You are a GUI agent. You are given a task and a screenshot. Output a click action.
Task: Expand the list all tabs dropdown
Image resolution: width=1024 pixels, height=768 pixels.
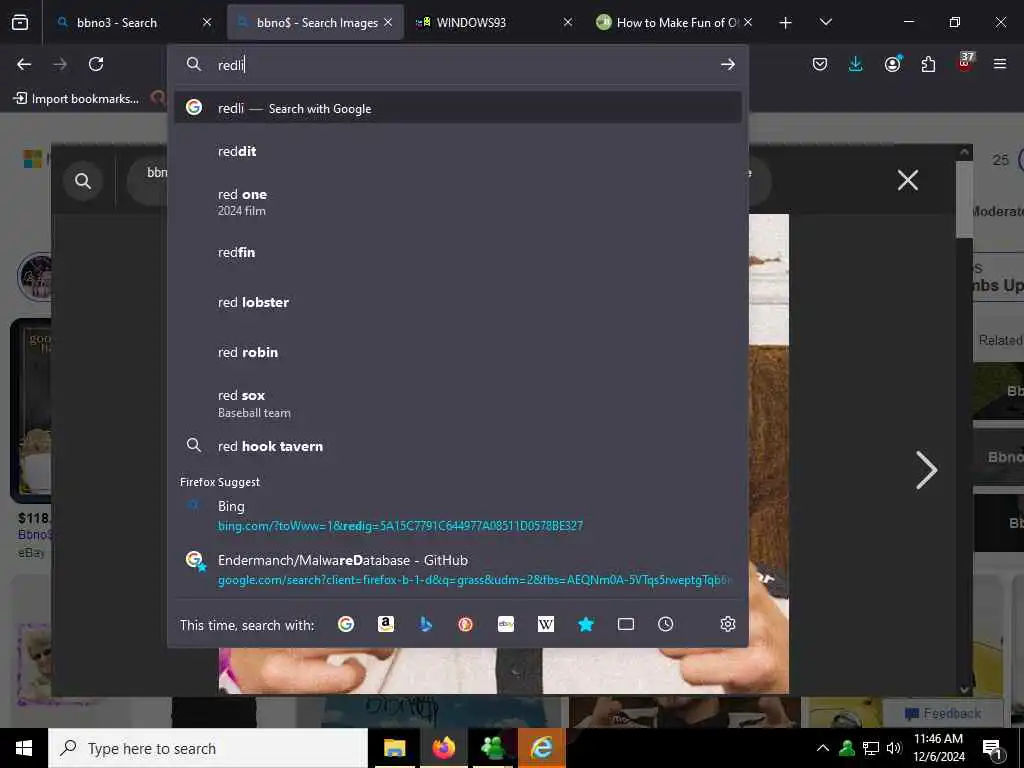pyautogui.click(x=825, y=22)
